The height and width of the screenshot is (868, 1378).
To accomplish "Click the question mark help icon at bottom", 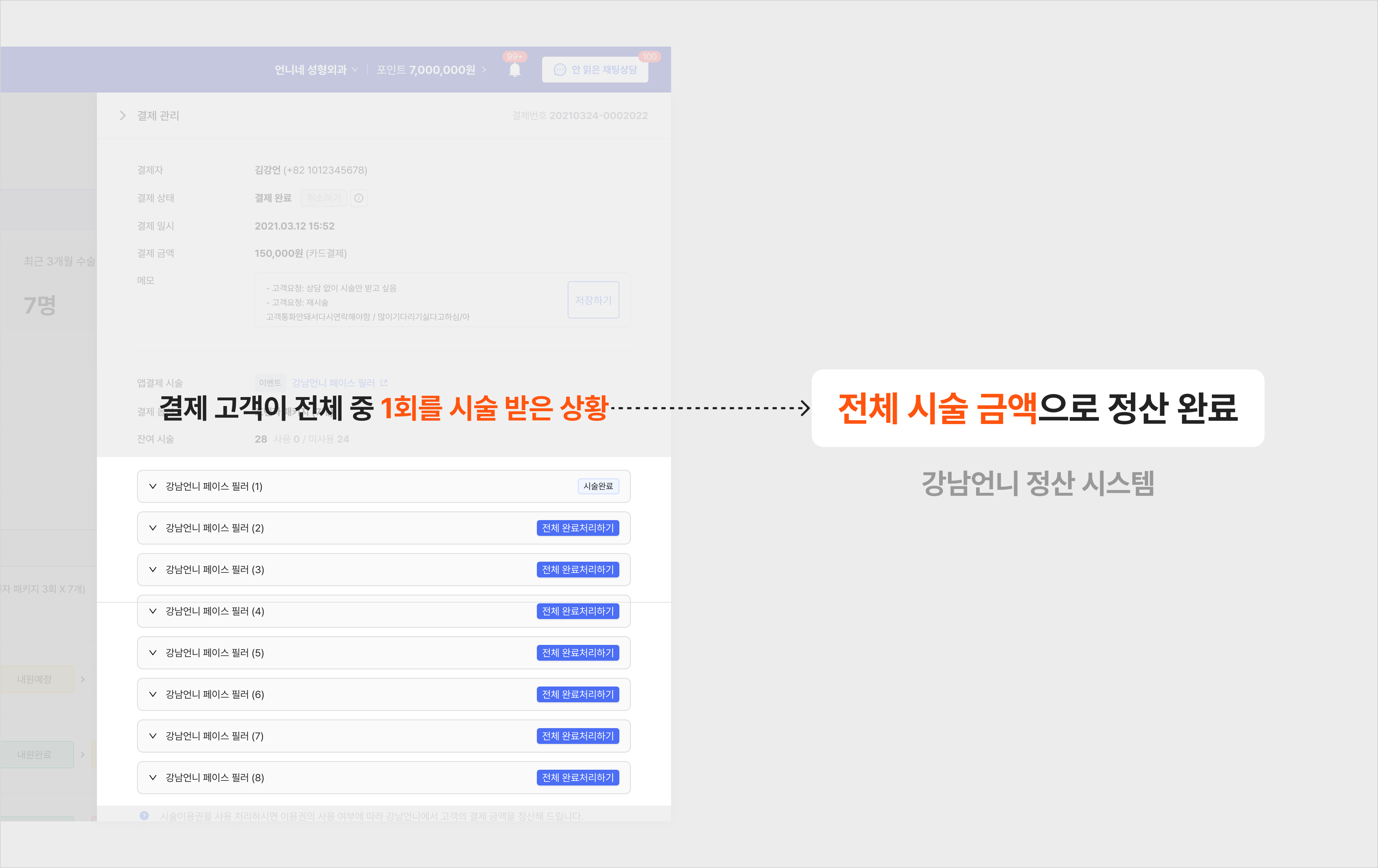I will pyautogui.click(x=144, y=815).
